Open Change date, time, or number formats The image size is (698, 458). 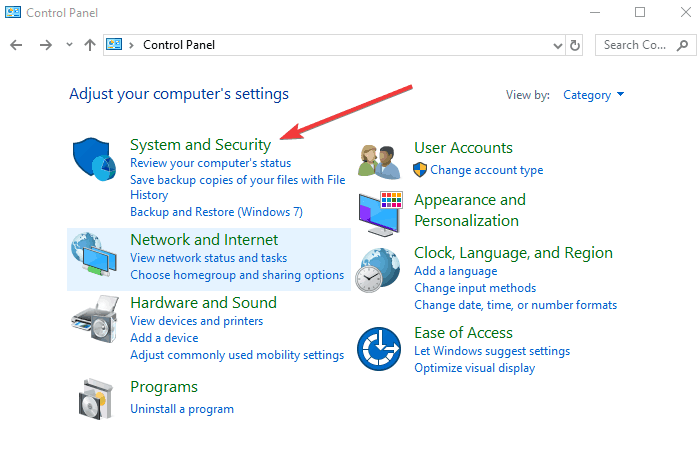515,305
